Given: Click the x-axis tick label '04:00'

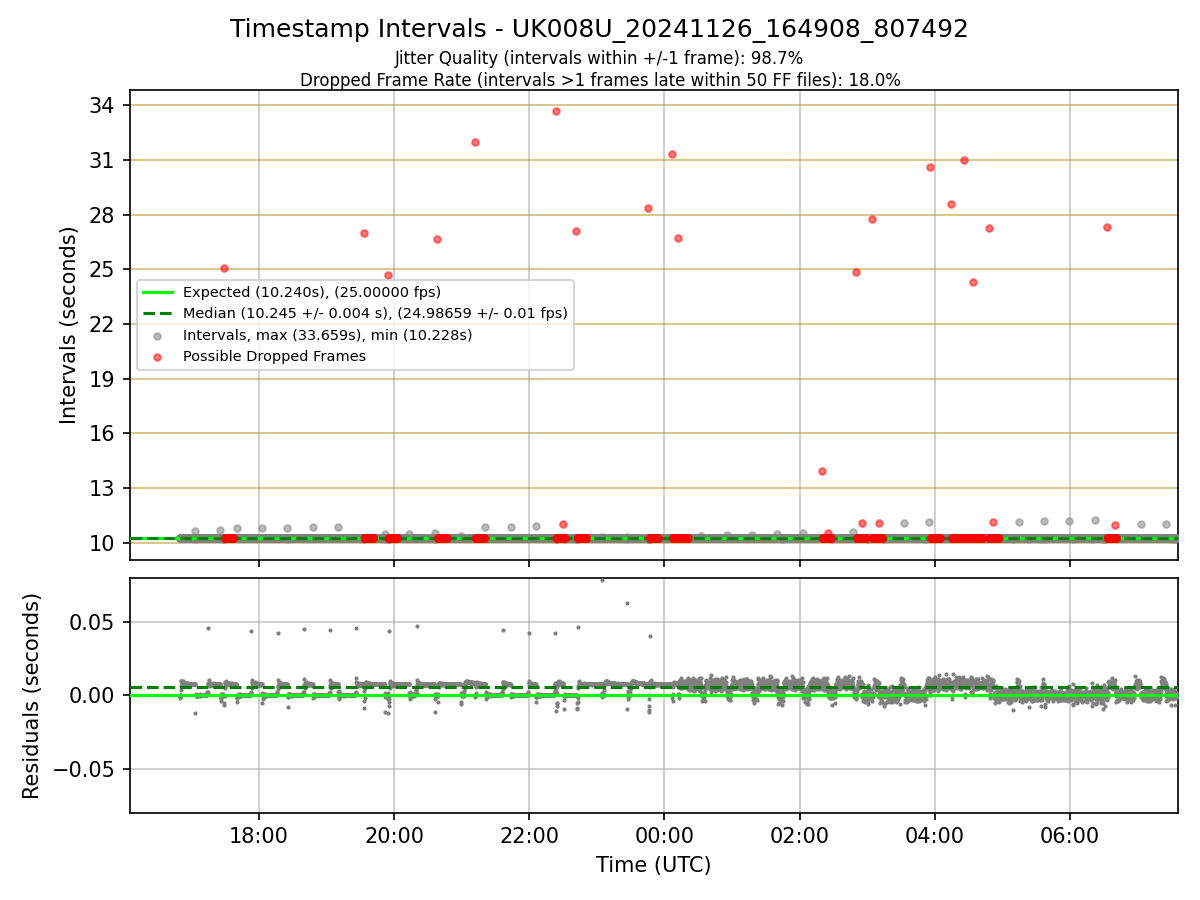Looking at the screenshot, I should (x=935, y=834).
